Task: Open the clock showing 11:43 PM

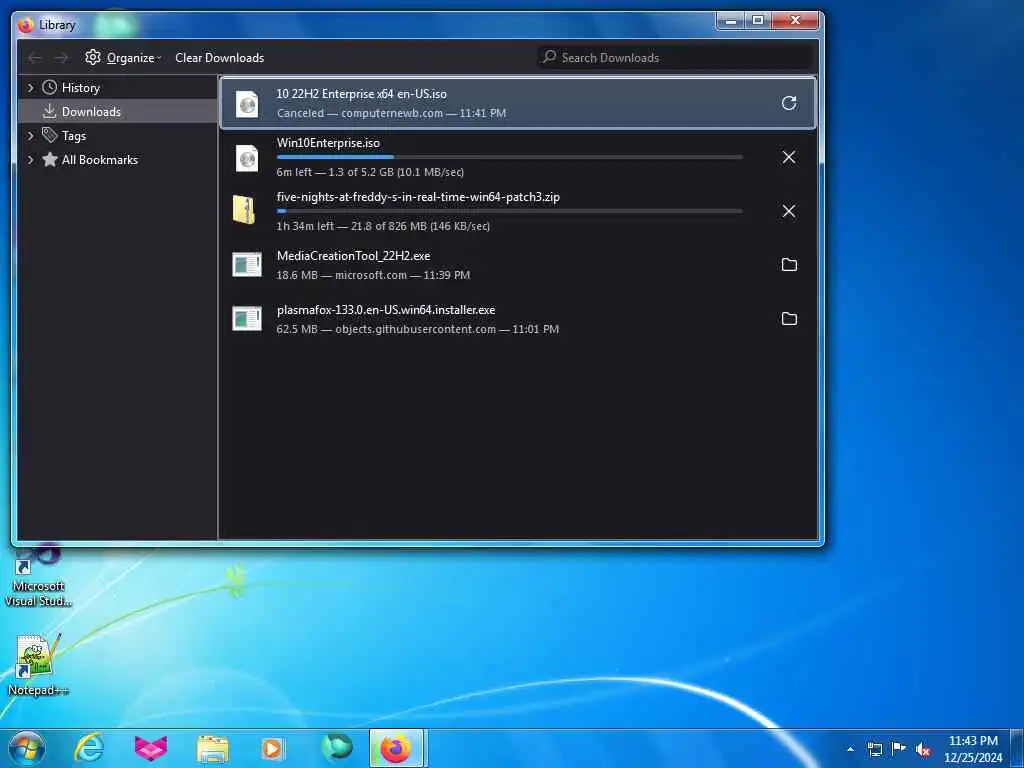Action: 973,749
